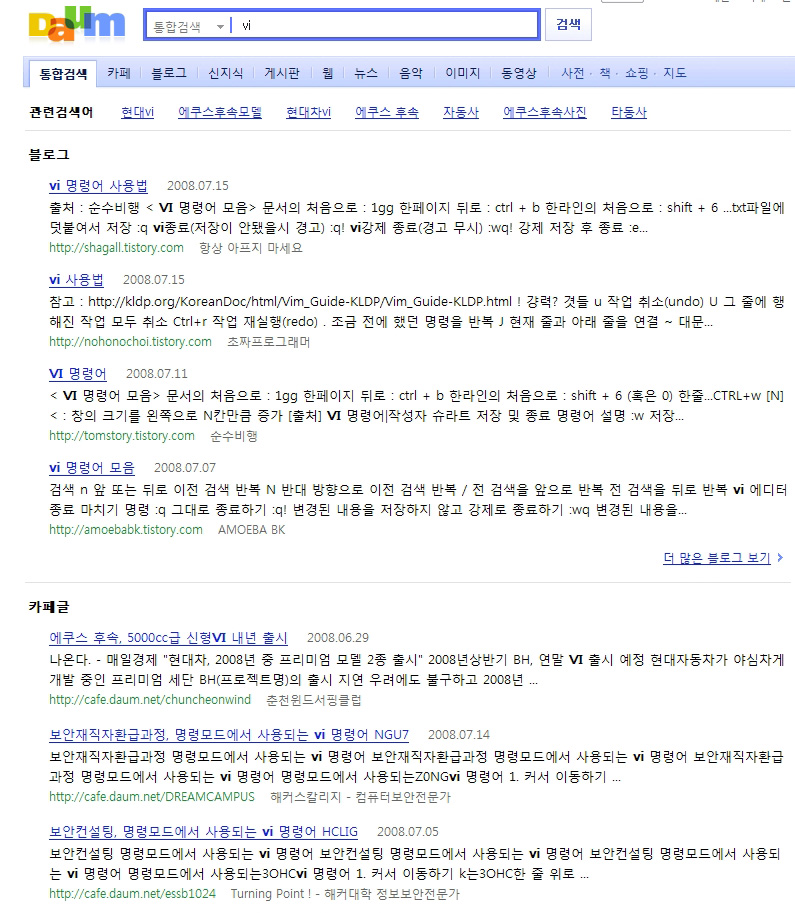This screenshot has width=795, height=913.
Task: Click related search term 에쿠스후속사진
Action: [x=545, y=112]
